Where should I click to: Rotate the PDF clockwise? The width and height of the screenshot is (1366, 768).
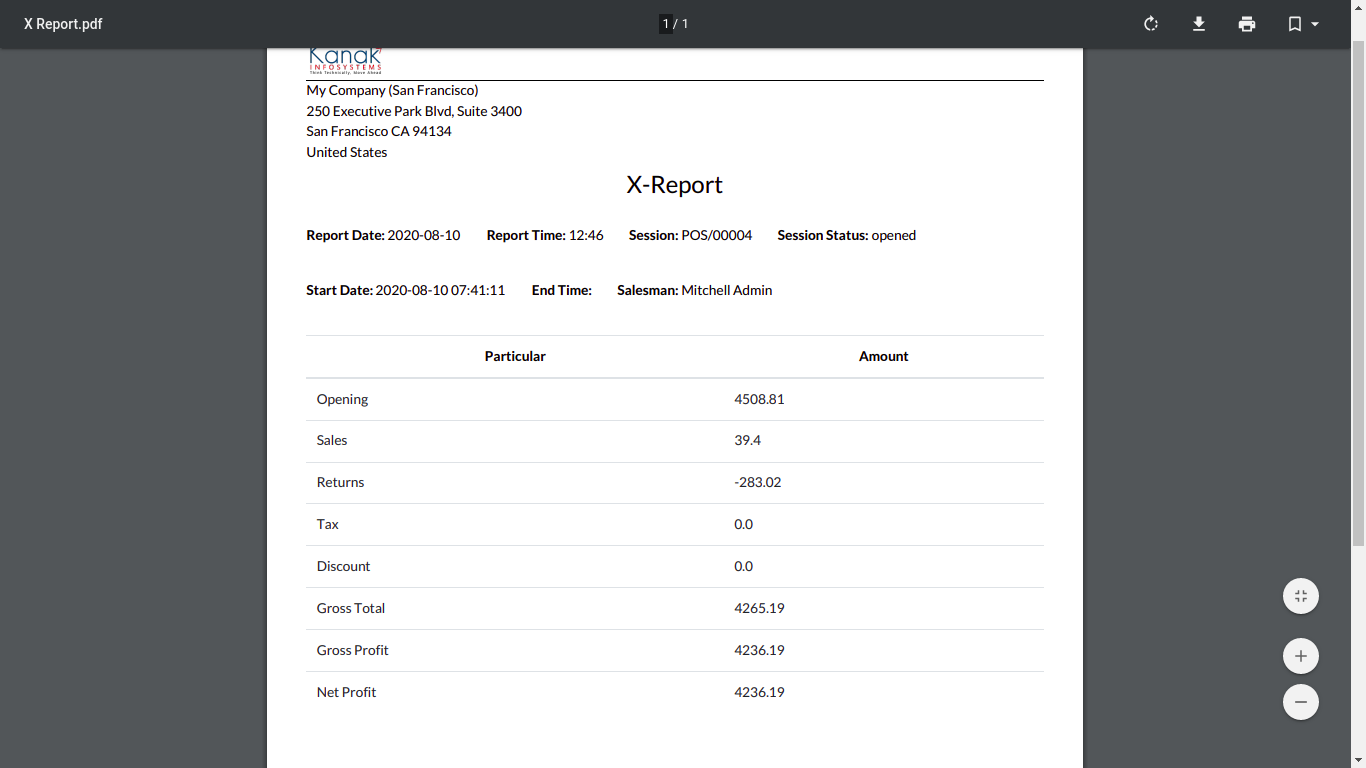pyautogui.click(x=1151, y=24)
